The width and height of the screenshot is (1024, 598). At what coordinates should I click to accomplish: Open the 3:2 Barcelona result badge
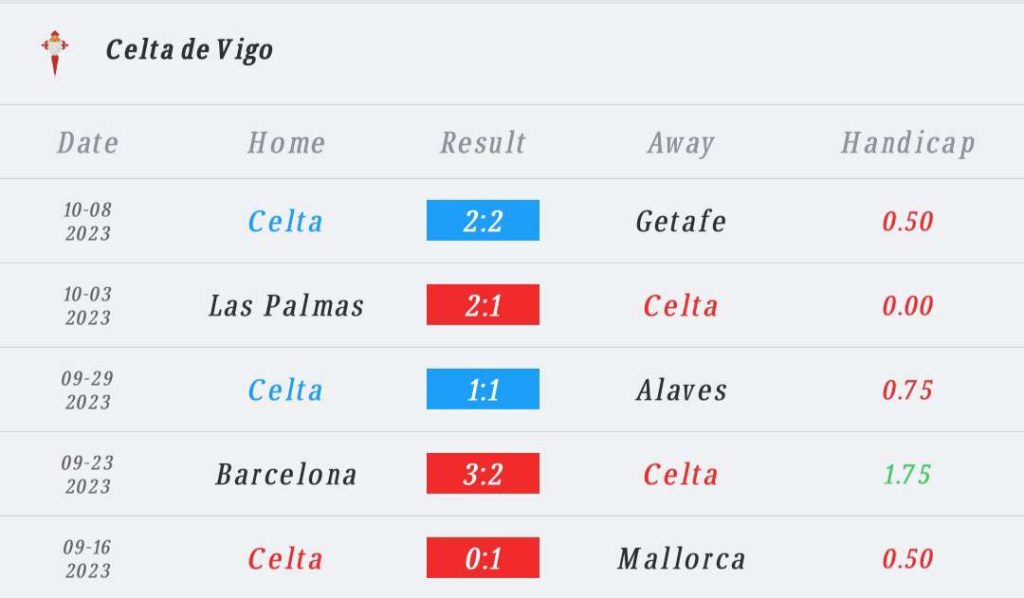tap(483, 473)
